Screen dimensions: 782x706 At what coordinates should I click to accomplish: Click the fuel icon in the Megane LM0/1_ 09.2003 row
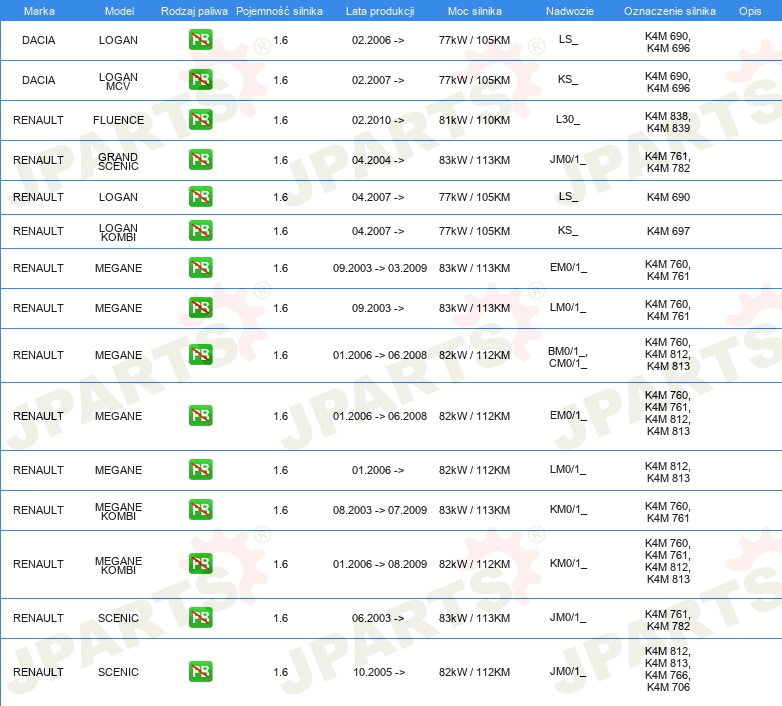pos(200,308)
